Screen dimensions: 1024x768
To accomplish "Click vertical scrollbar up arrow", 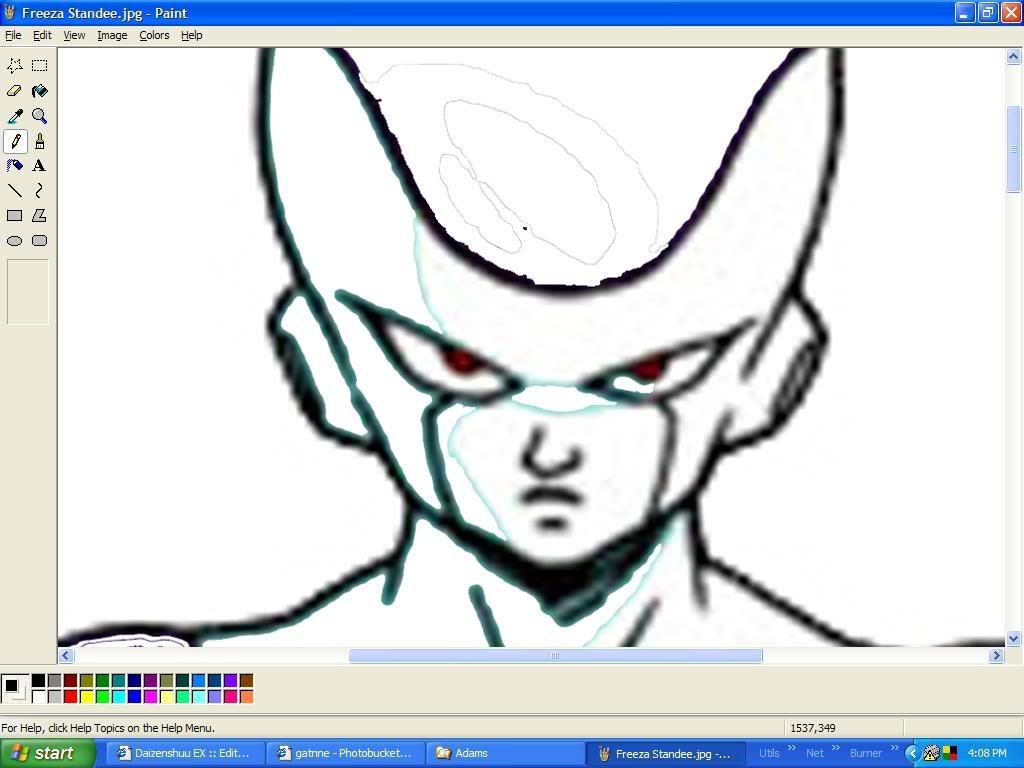I will click(x=1014, y=57).
